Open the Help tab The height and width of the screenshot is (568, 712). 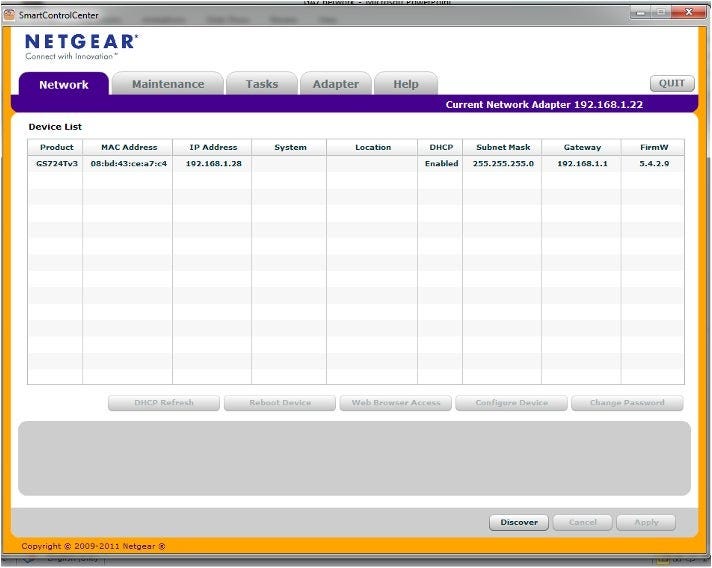click(406, 85)
